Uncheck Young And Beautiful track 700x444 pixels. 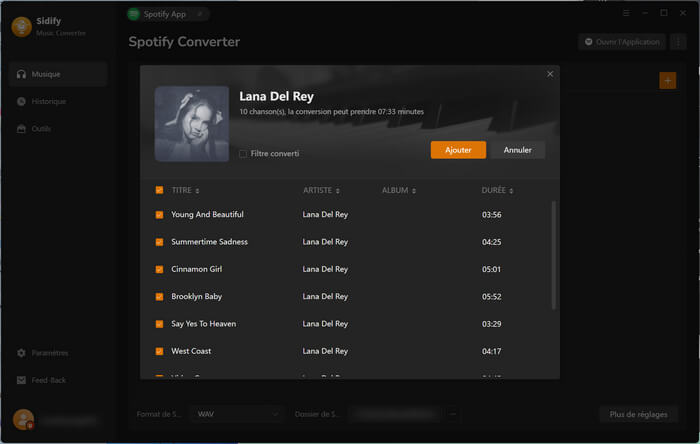click(x=159, y=215)
